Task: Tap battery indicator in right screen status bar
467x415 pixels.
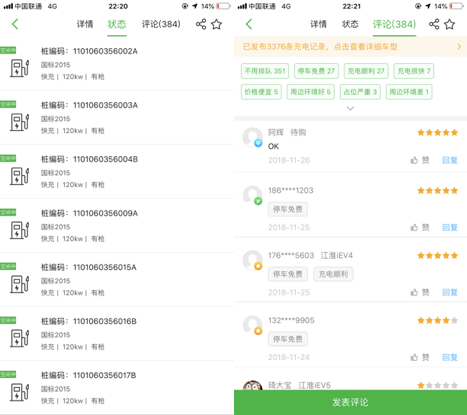Action: 457,6
